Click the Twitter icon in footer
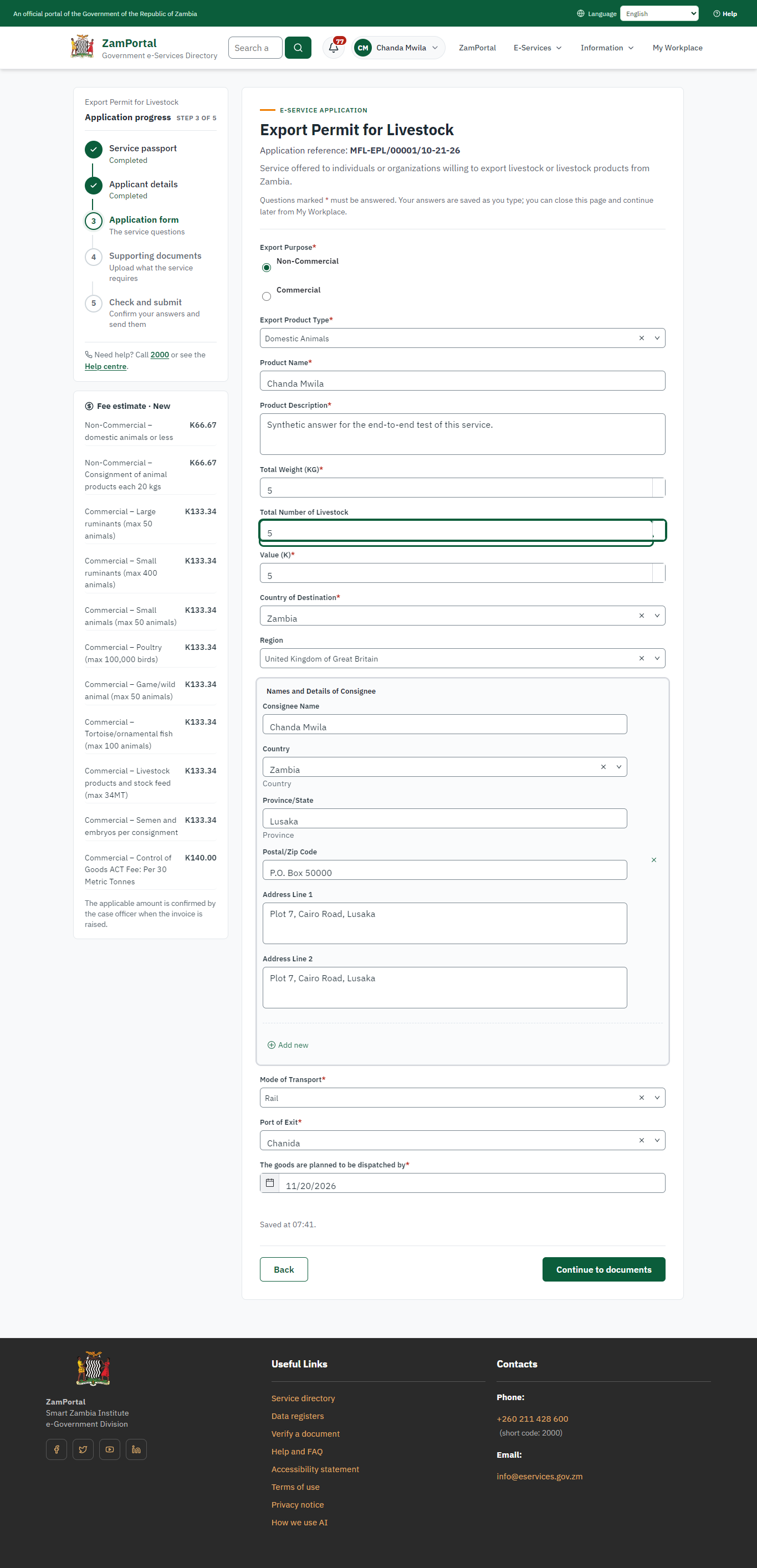 tap(83, 1449)
